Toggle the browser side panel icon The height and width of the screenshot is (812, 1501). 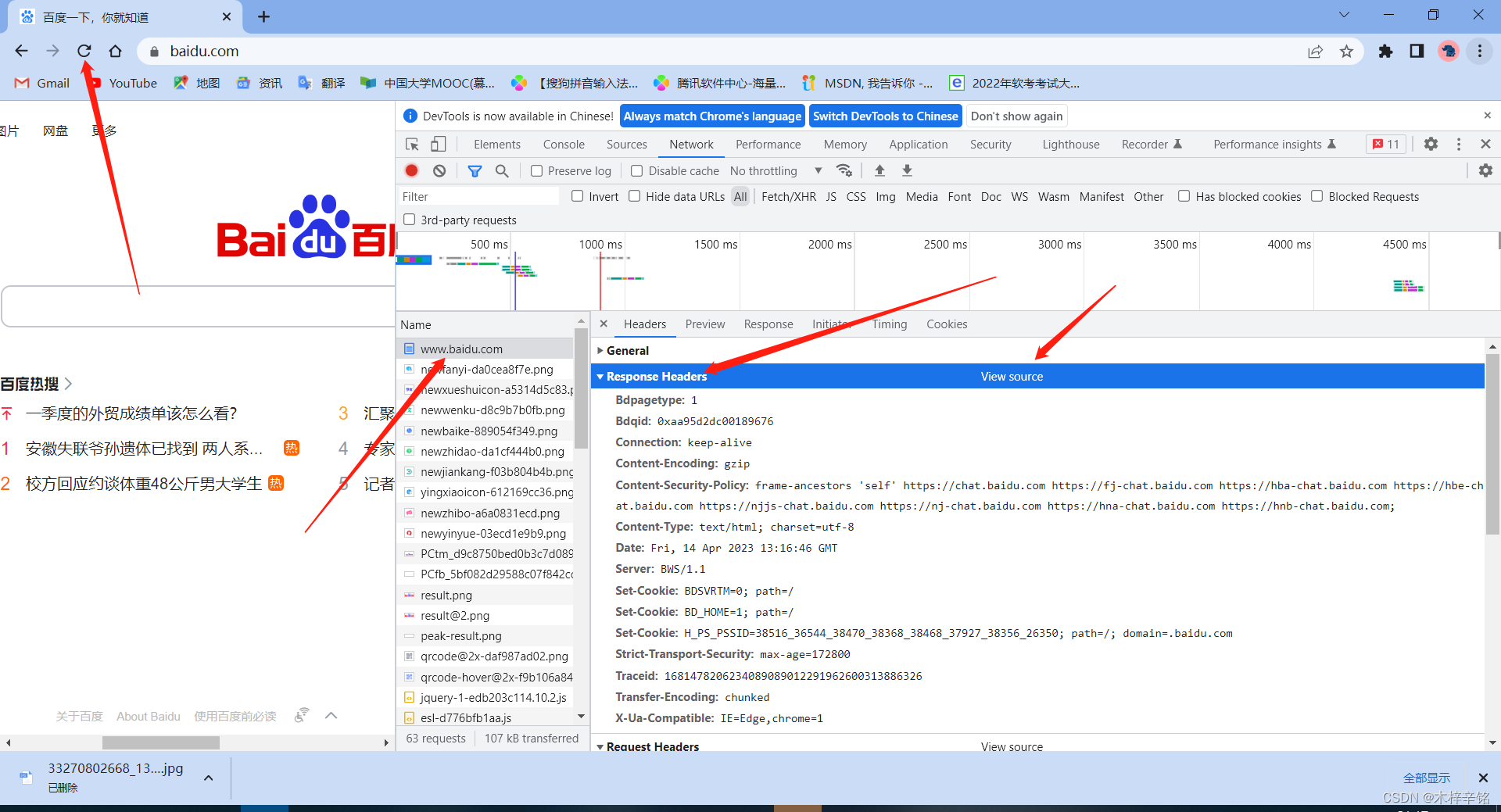pyautogui.click(x=1417, y=51)
